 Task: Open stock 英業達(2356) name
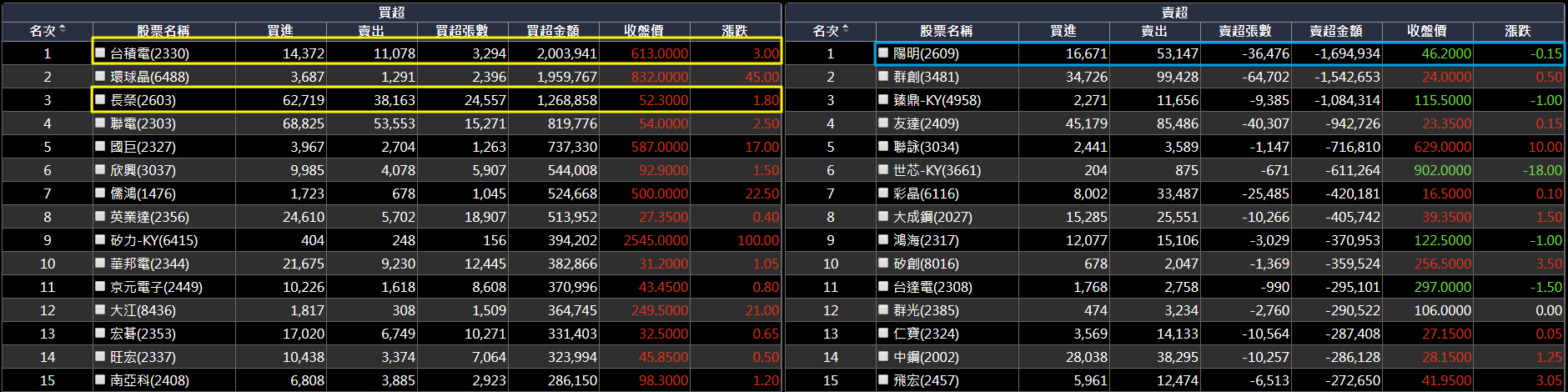(x=149, y=217)
